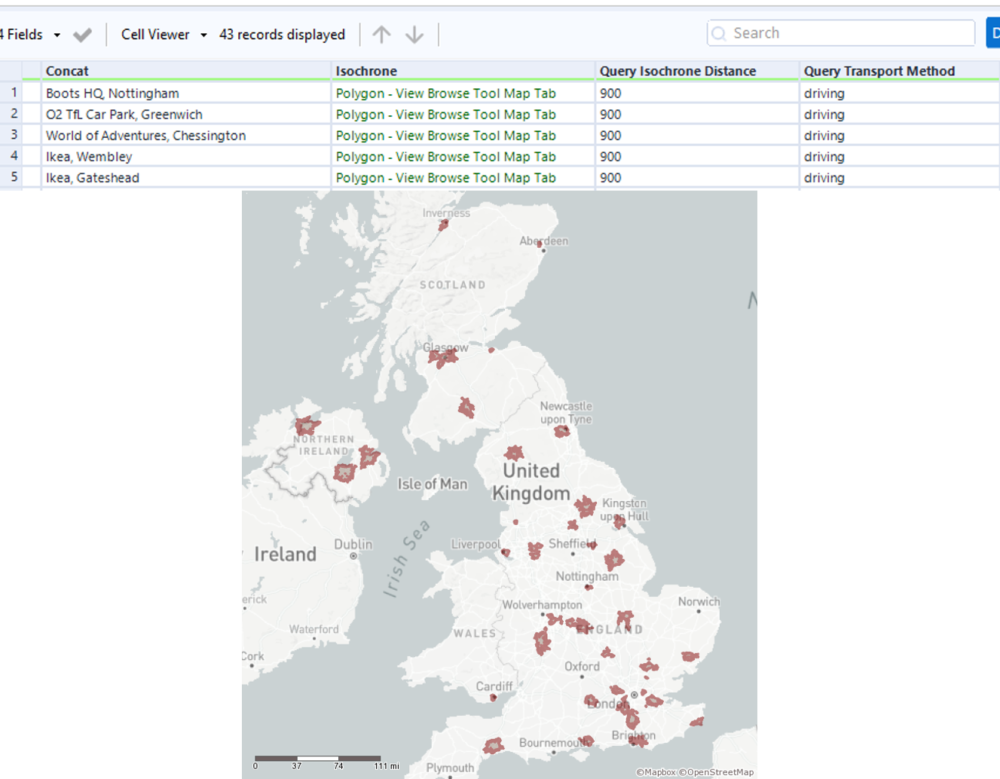This screenshot has width=1000, height=779.
Task: Select the Query Isochrone Distance column header
Action: pos(697,71)
